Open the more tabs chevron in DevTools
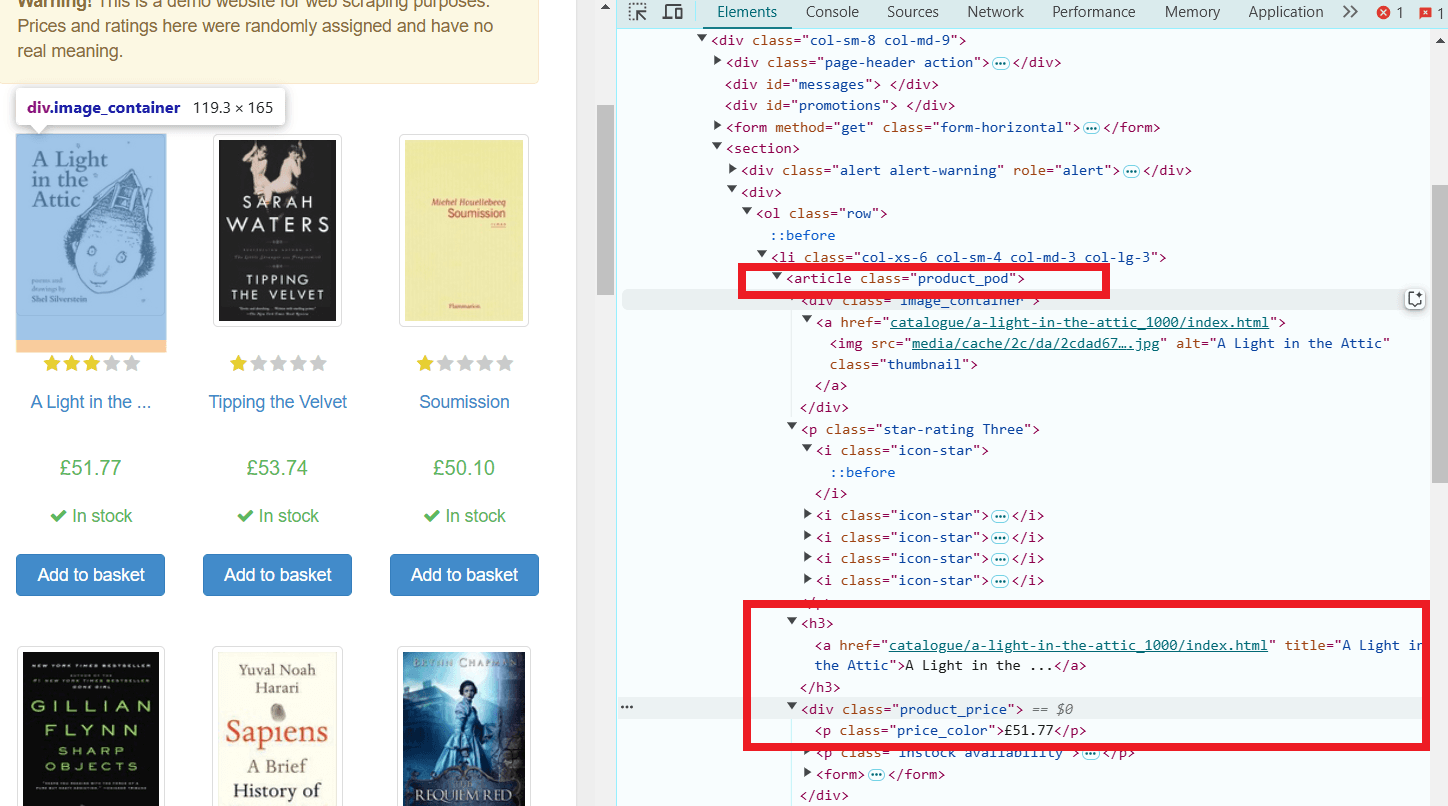The height and width of the screenshot is (806, 1448). [x=1350, y=12]
